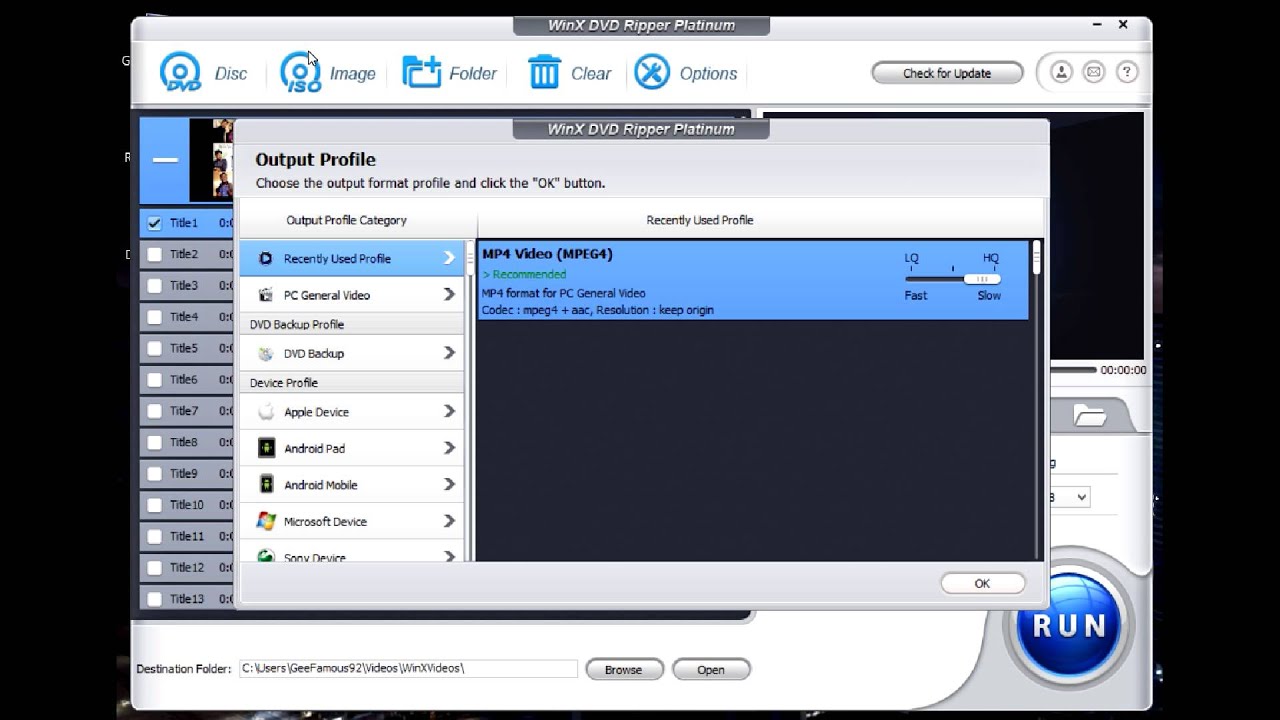
Task: Select Recently Used Profile category
Action: point(352,258)
